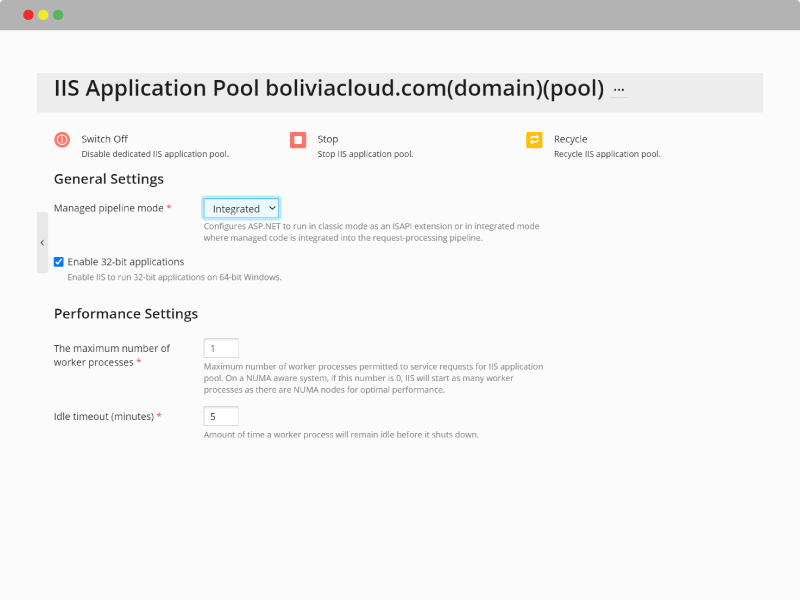Click the yellow Recycle arrows icon
Viewport: 800px width, 600px height.
534,140
